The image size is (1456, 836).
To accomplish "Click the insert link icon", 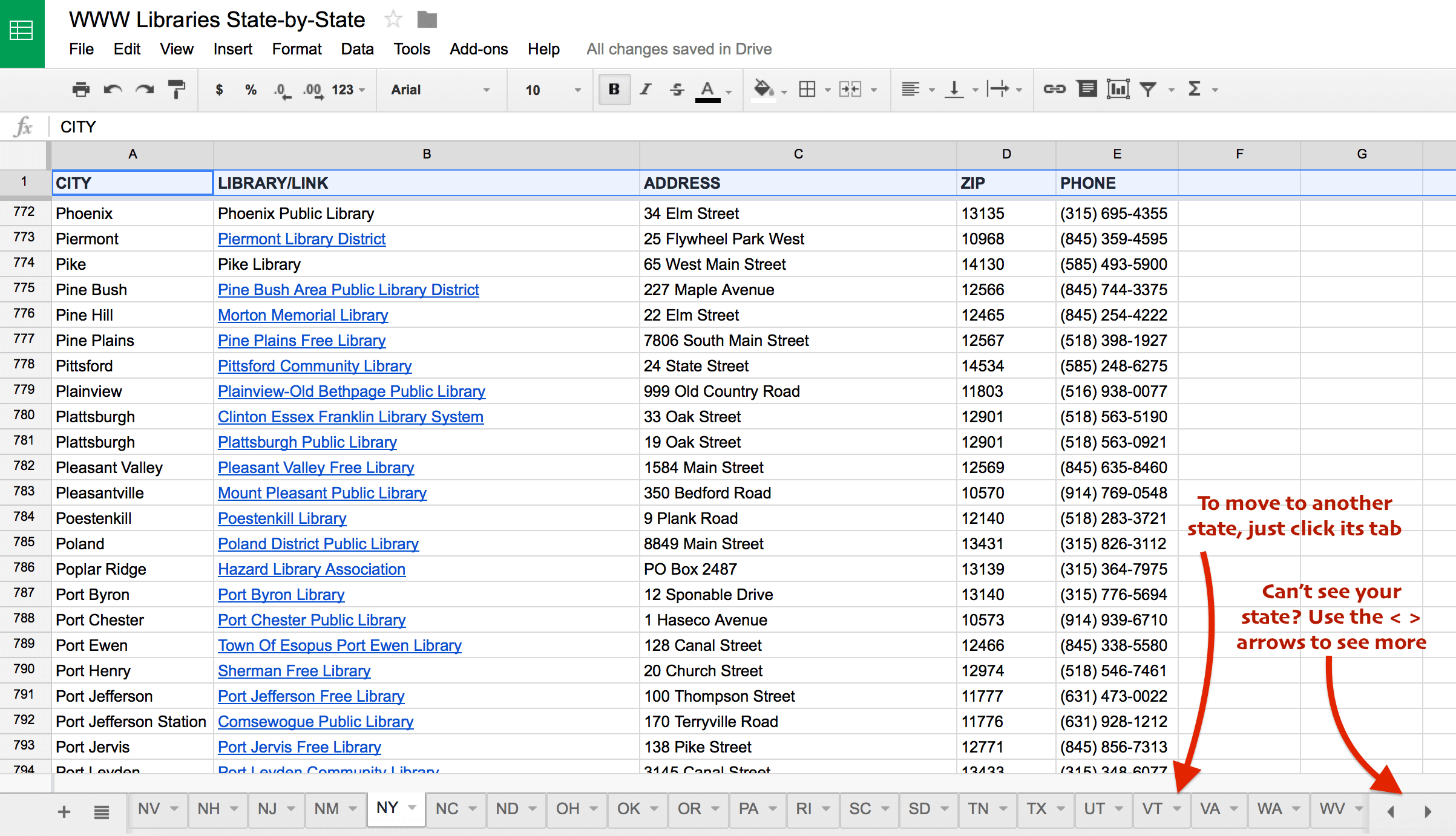I will pyautogui.click(x=1054, y=90).
